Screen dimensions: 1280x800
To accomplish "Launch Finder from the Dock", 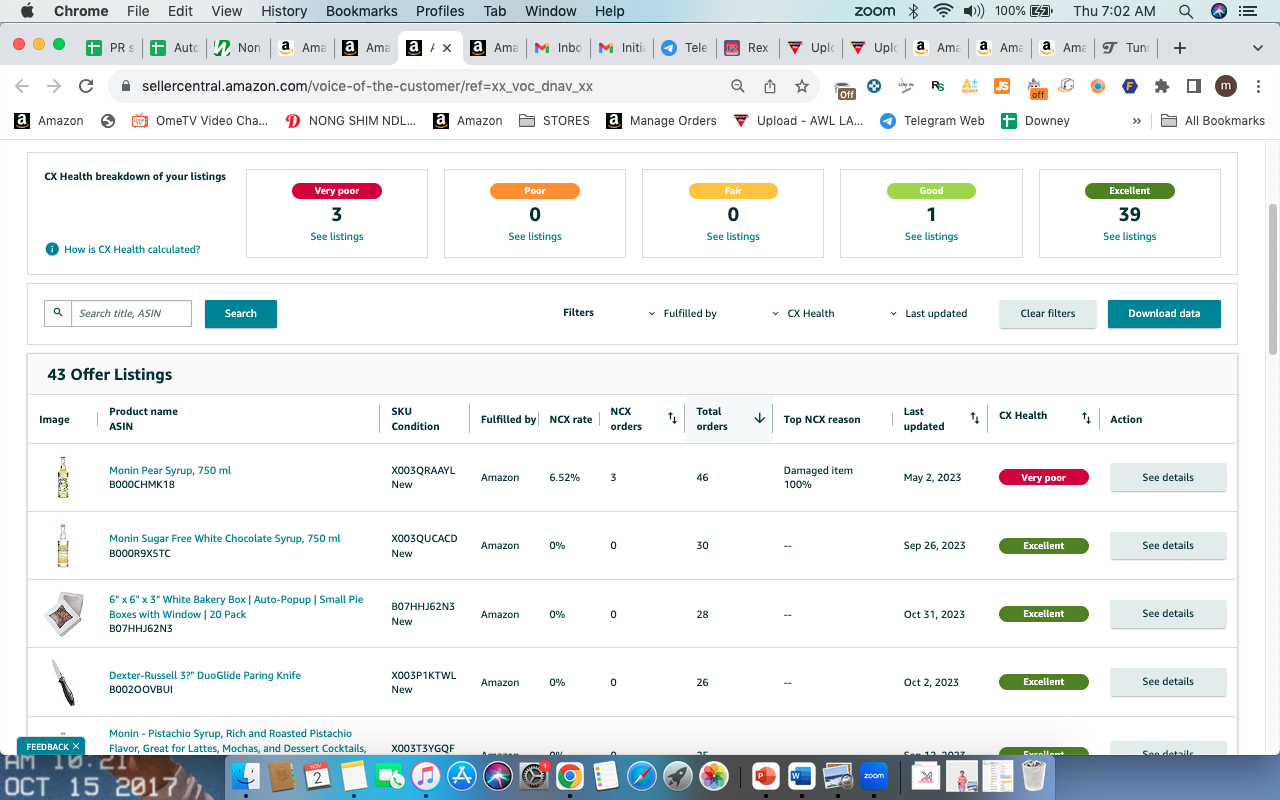I will 245,775.
